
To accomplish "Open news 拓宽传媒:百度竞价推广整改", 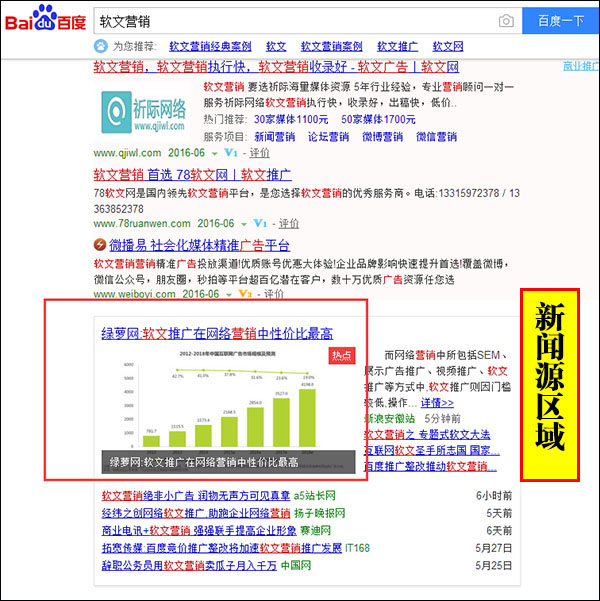I will 222,548.
